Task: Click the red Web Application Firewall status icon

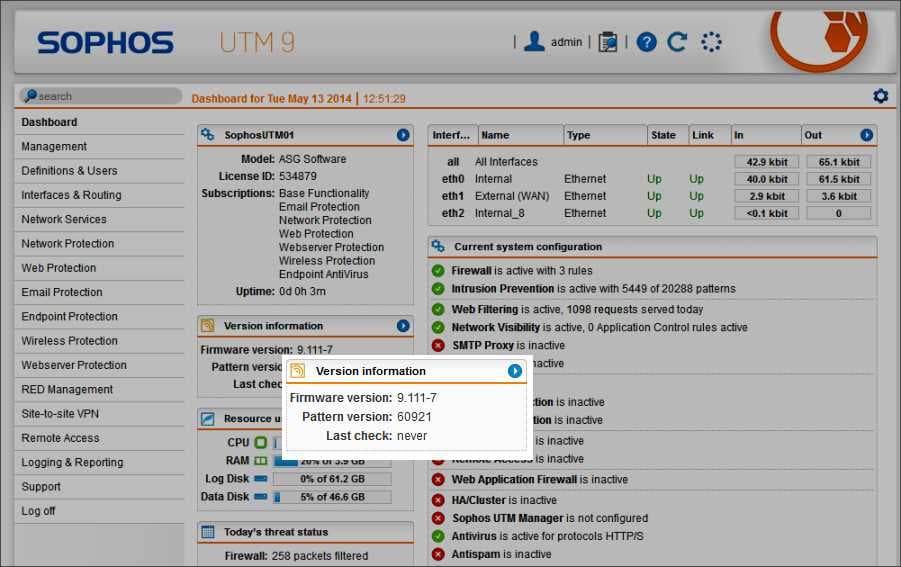Action: (x=438, y=480)
